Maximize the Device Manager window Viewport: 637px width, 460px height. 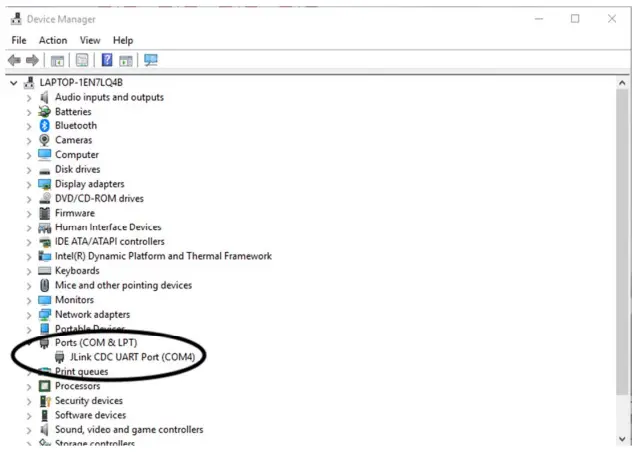[575, 19]
